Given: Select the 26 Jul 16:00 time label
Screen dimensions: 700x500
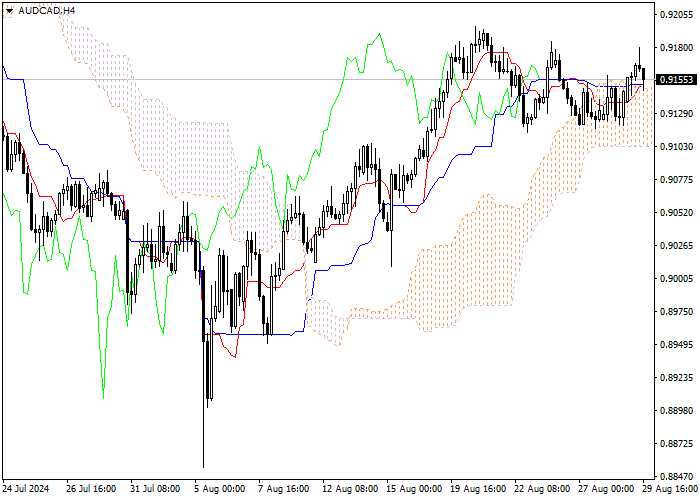Looking at the screenshot, I should pyautogui.click(x=91, y=489).
